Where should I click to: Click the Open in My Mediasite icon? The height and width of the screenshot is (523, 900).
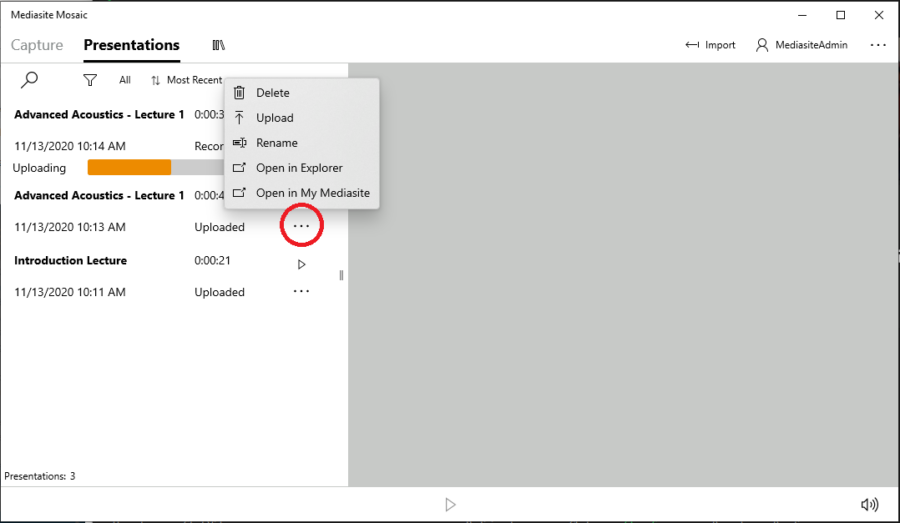[x=239, y=193]
